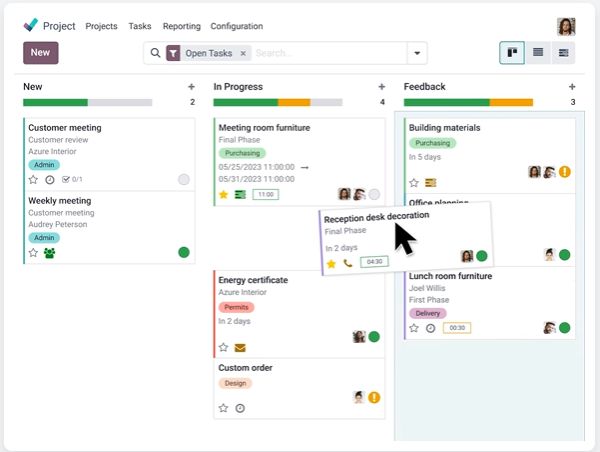Screen dimensions: 600x452
Task: Switch to Kanban view
Action: click(x=512, y=53)
